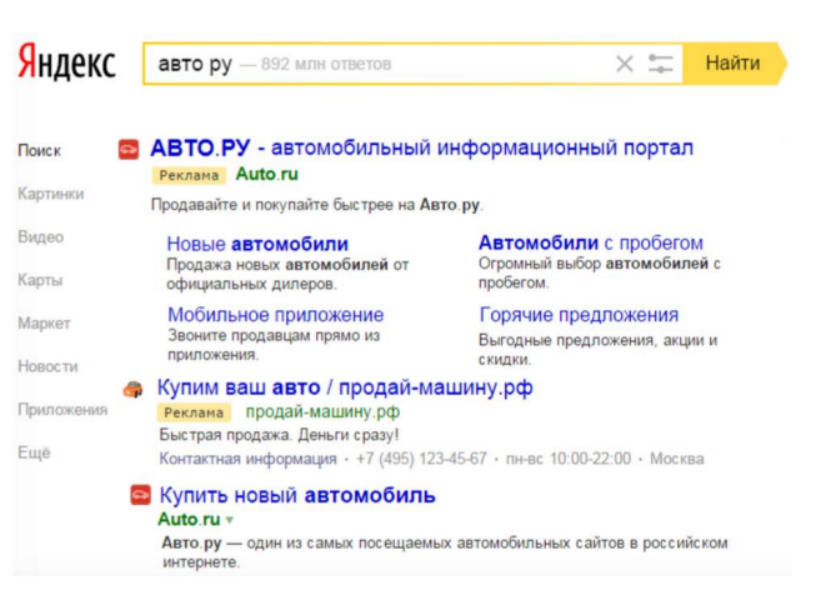Click the green Auto.ru URL under Купить новый автомобиль
Screen dimensions: 832x595
click(189, 520)
